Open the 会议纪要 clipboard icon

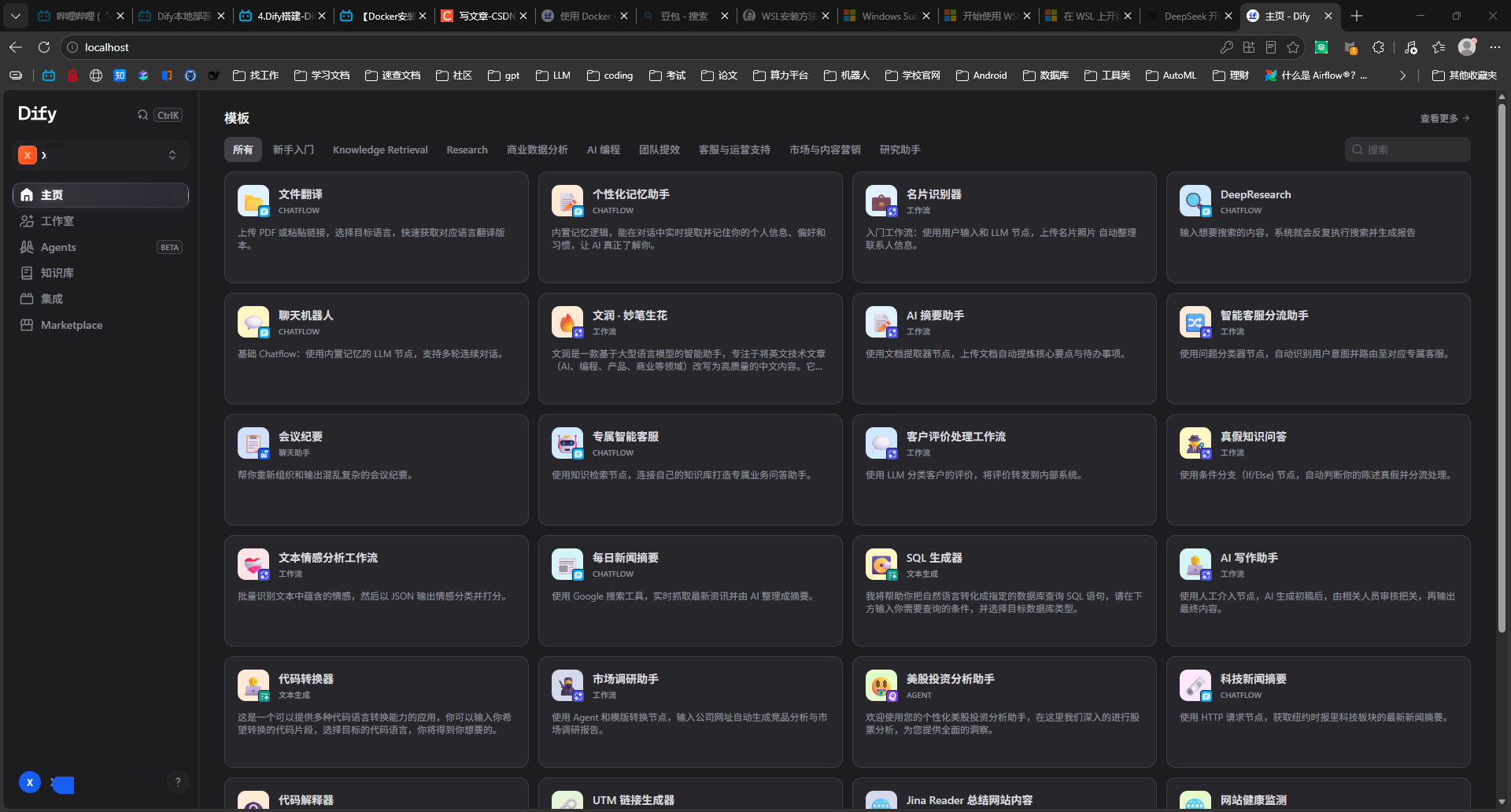click(253, 444)
